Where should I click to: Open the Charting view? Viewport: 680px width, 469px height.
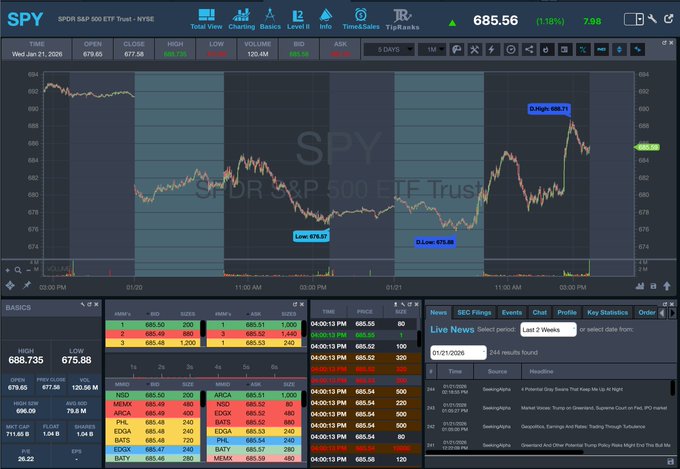pos(242,20)
